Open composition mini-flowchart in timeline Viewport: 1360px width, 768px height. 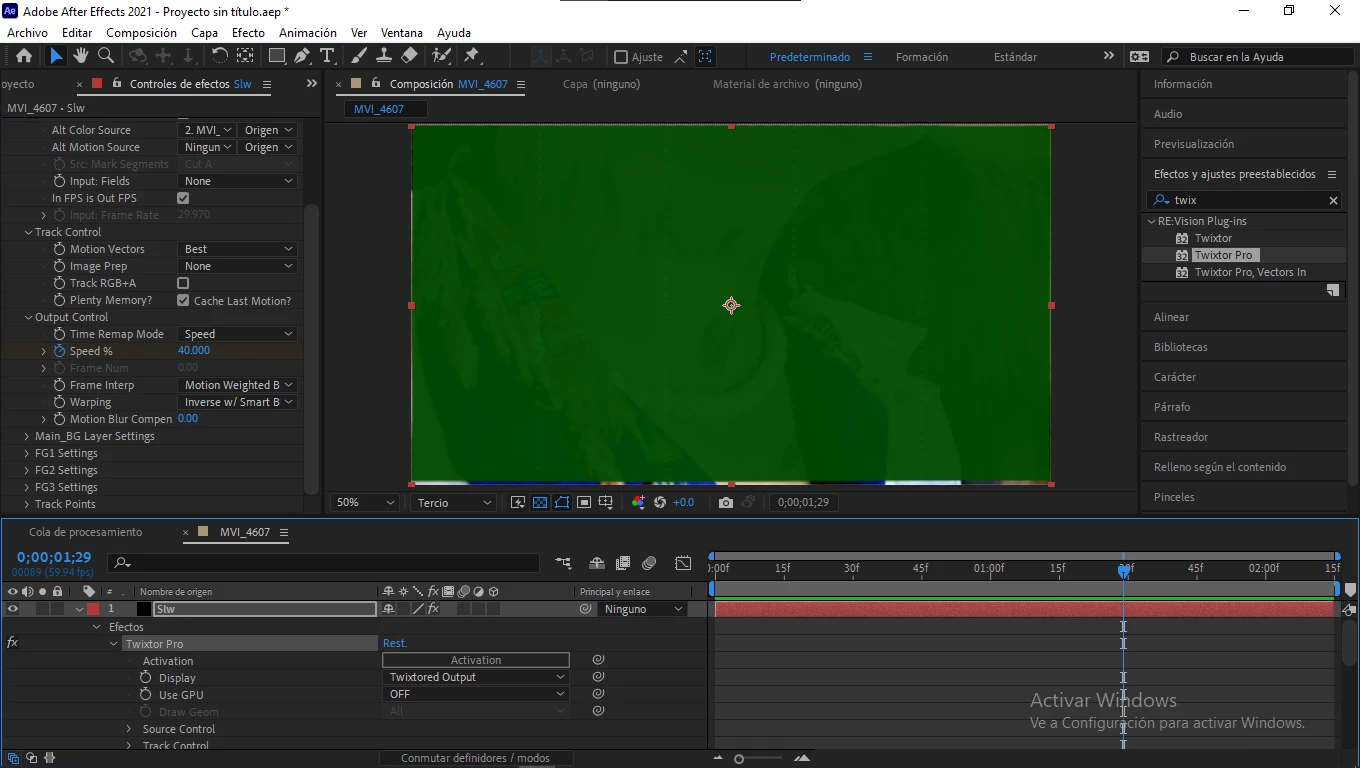(564, 563)
